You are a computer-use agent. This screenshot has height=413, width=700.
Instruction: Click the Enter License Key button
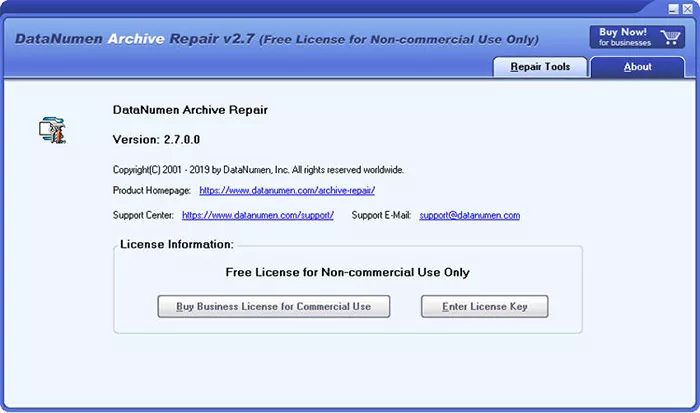484,306
